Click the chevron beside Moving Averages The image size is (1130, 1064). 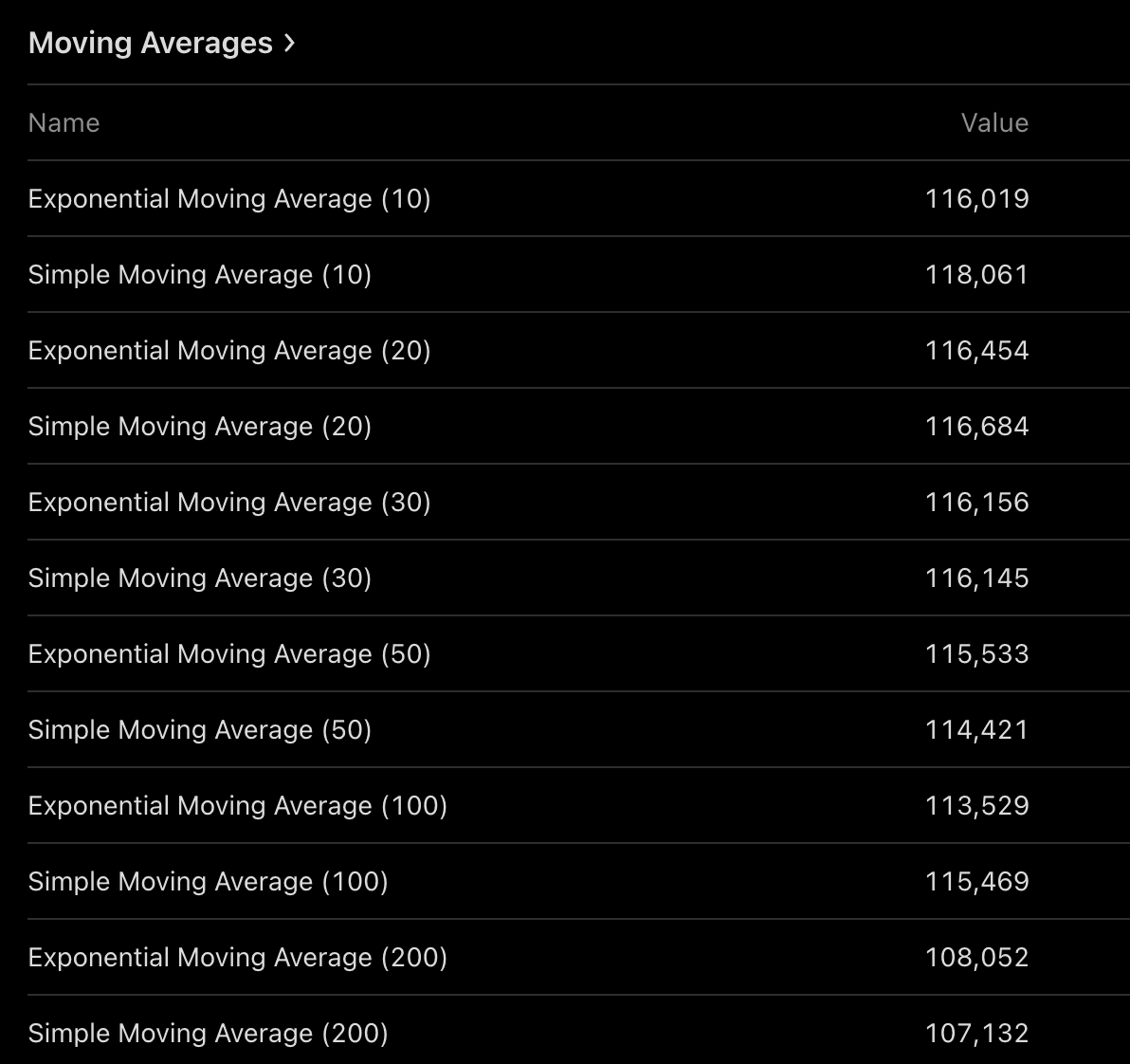(x=289, y=43)
